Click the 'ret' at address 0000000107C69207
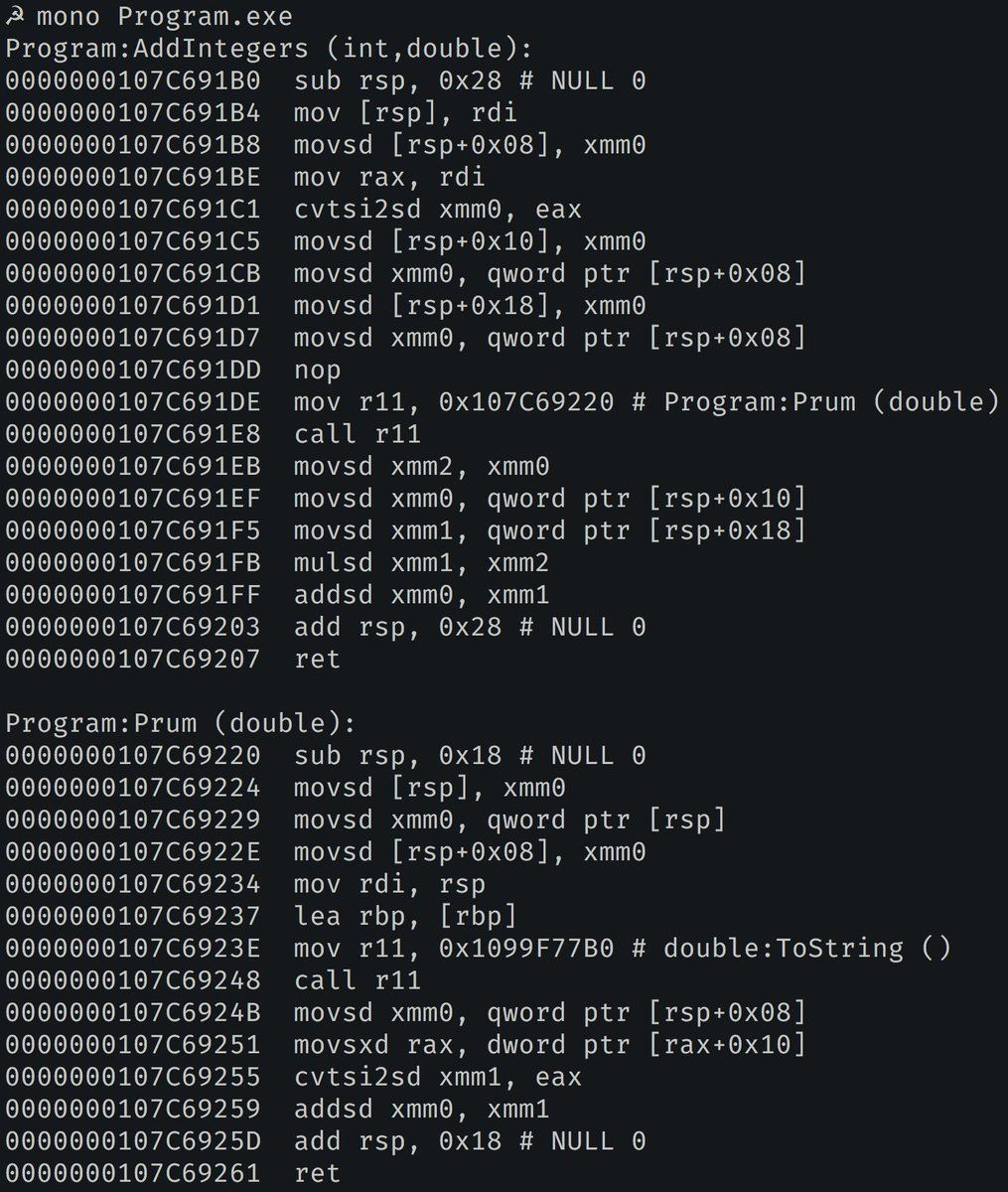Screen dimensions: 1008x1192 click(318, 660)
